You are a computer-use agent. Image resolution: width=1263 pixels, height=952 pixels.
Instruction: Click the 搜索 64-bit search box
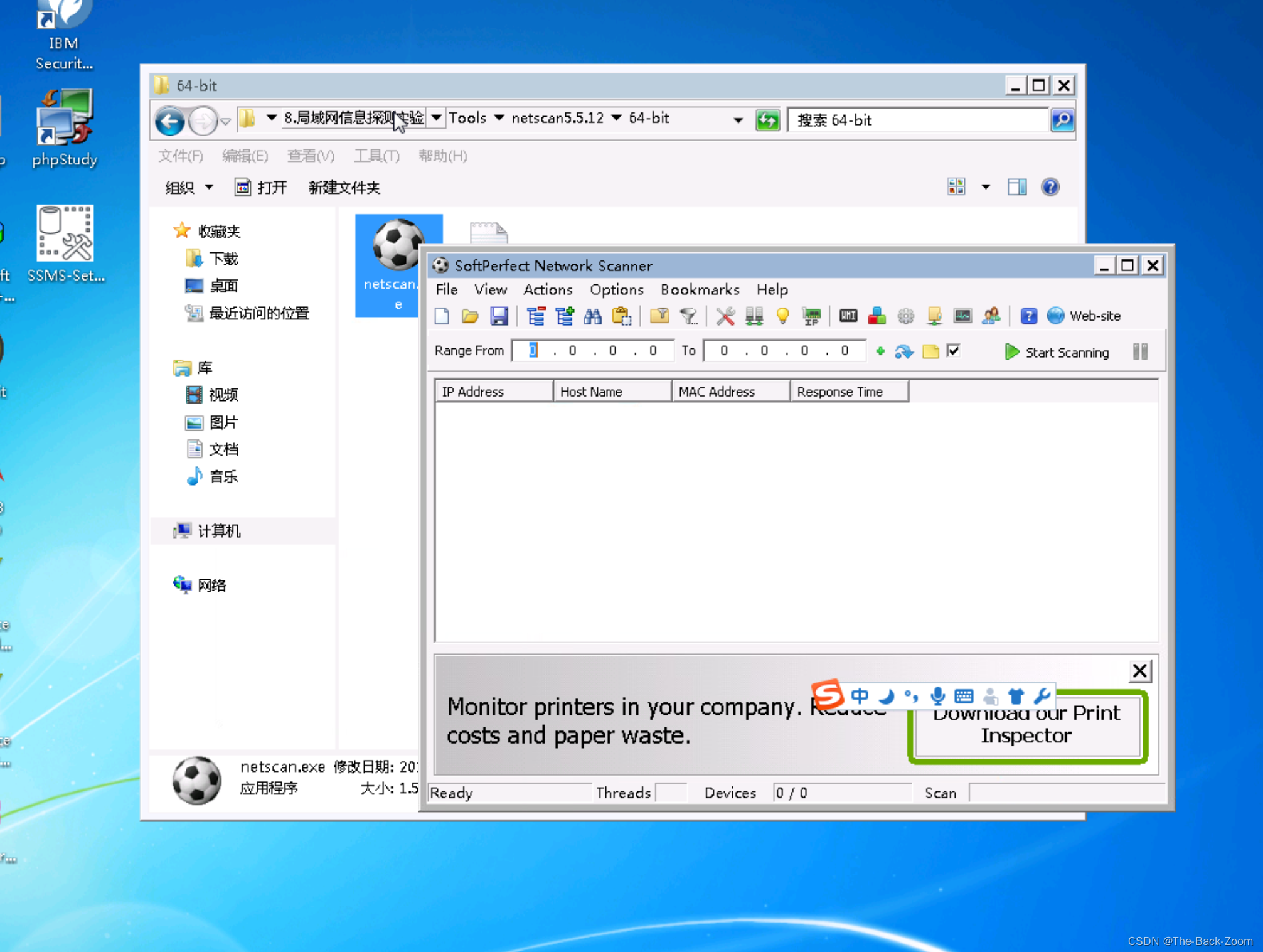tap(918, 120)
